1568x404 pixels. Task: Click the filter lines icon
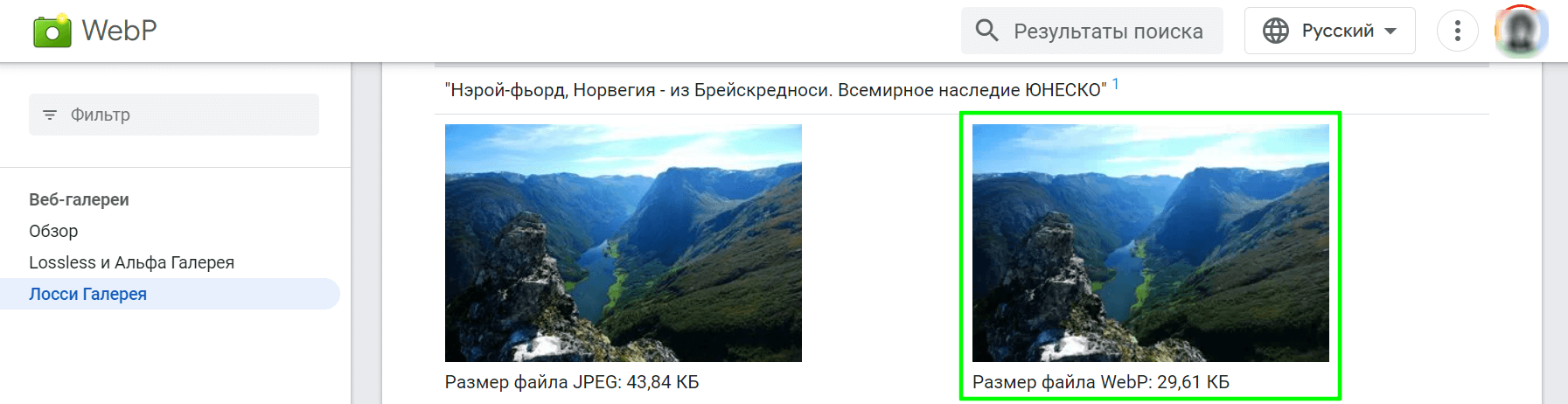50,115
